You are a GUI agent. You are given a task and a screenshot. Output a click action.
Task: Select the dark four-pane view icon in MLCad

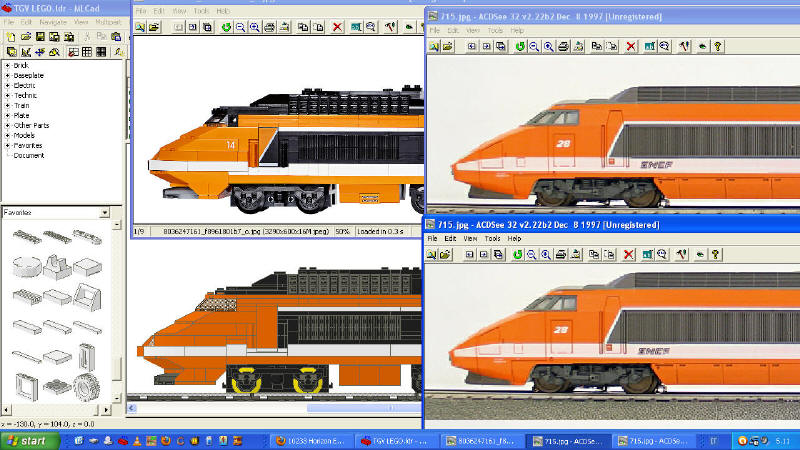[101, 52]
